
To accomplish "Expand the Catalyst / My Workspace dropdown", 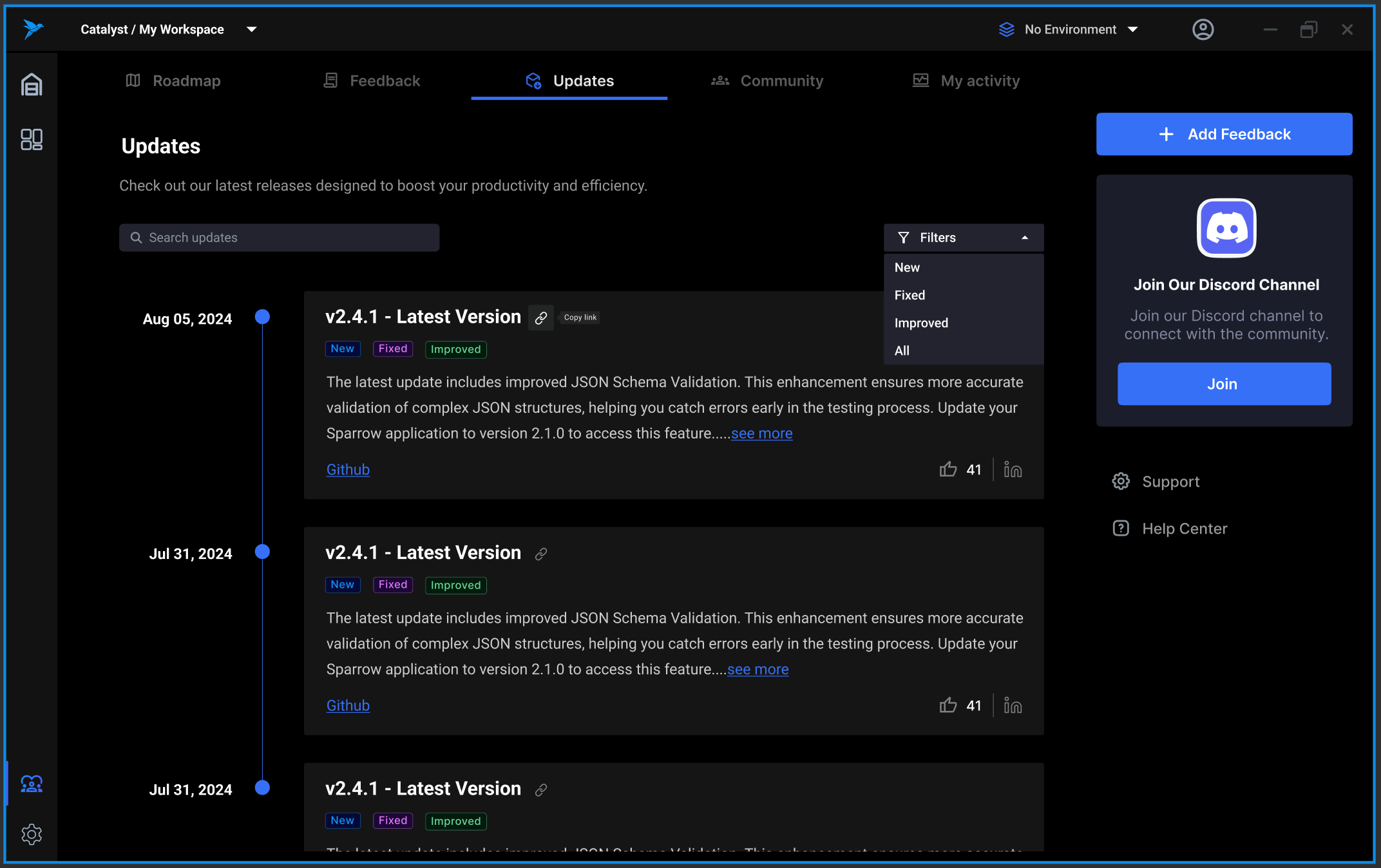I will 252,30.
